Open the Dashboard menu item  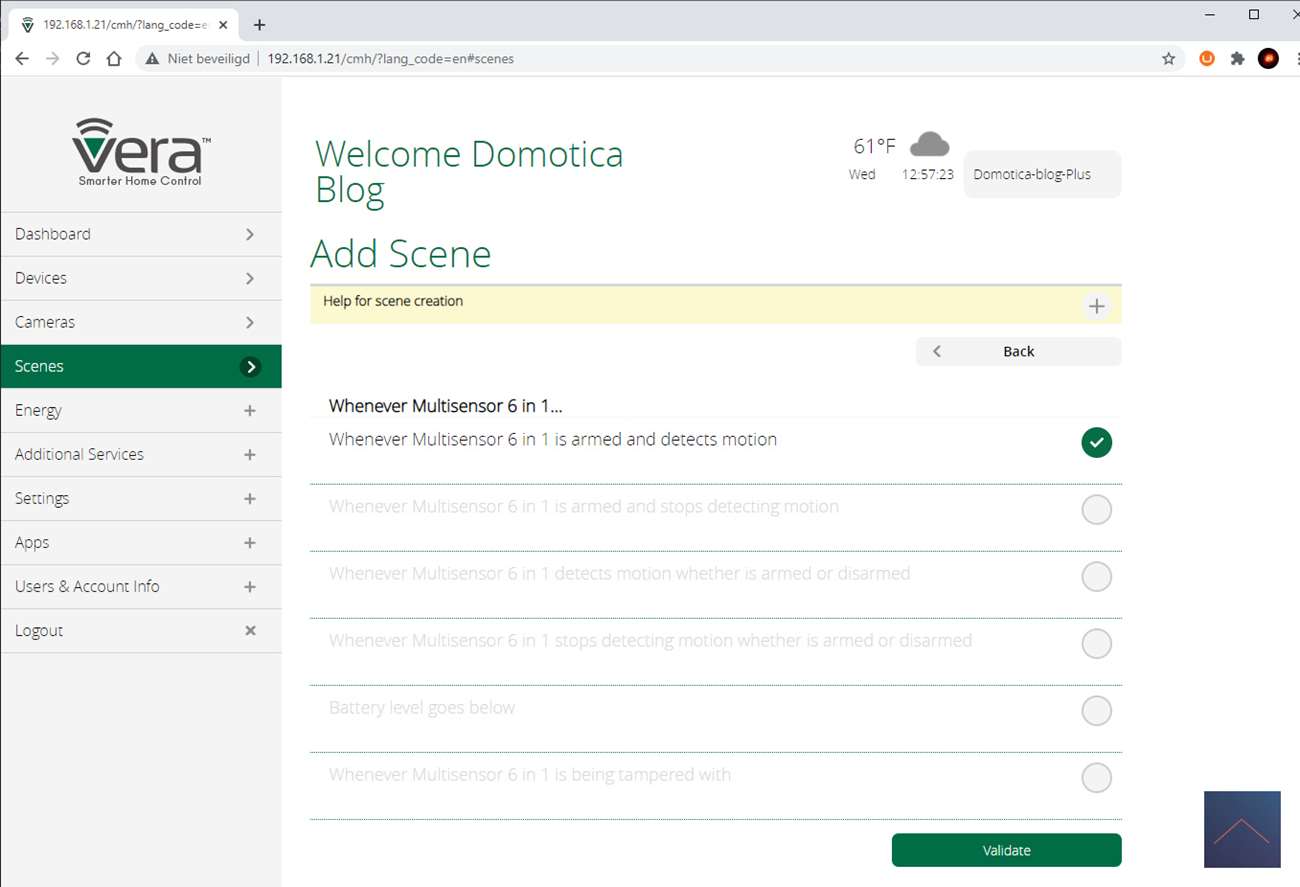[140, 234]
